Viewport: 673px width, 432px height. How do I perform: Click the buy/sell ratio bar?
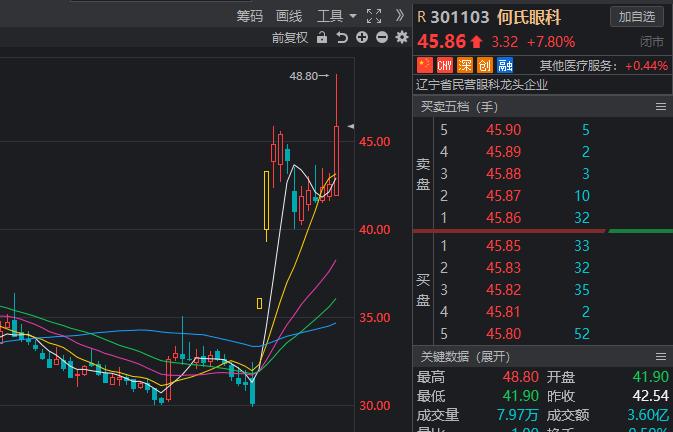543,231
